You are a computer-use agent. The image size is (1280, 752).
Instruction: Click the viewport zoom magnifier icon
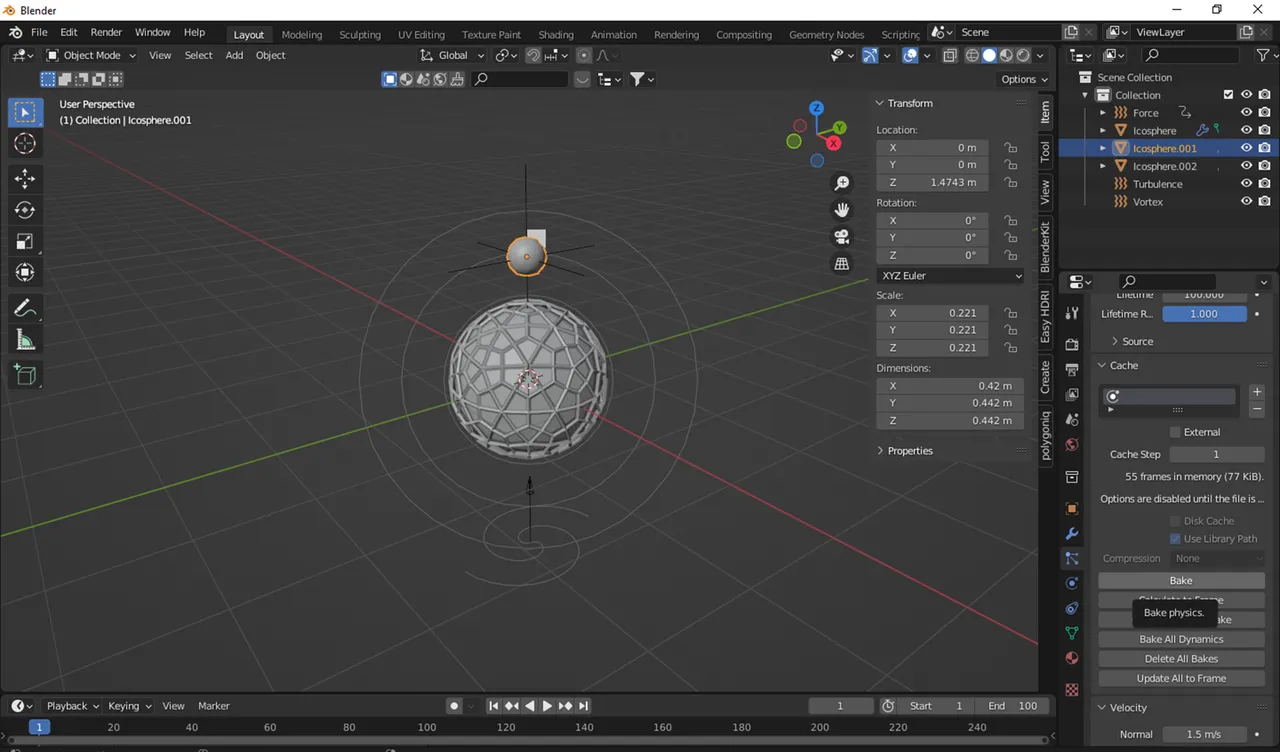(x=842, y=183)
